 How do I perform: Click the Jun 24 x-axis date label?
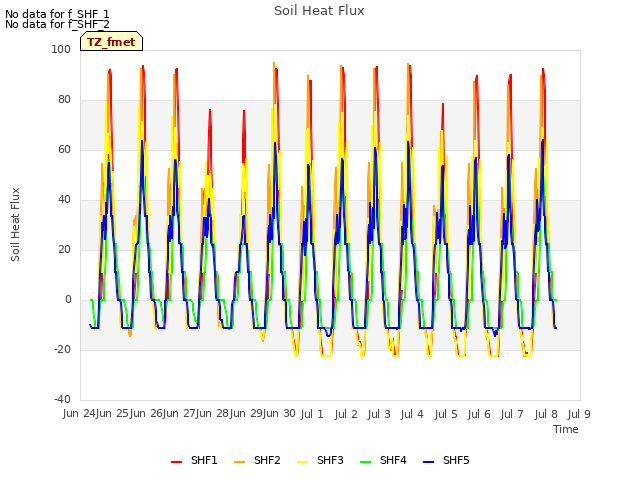coord(80,414)
